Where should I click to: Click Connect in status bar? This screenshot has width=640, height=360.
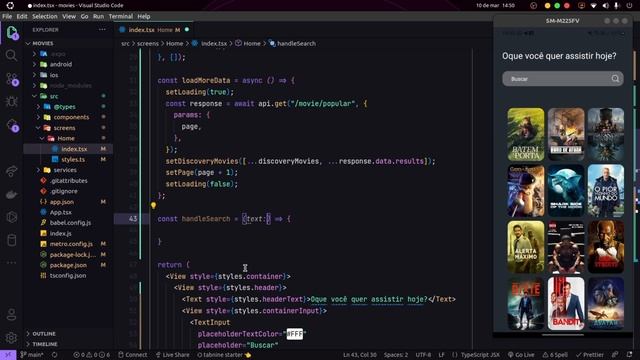(133, 355)
